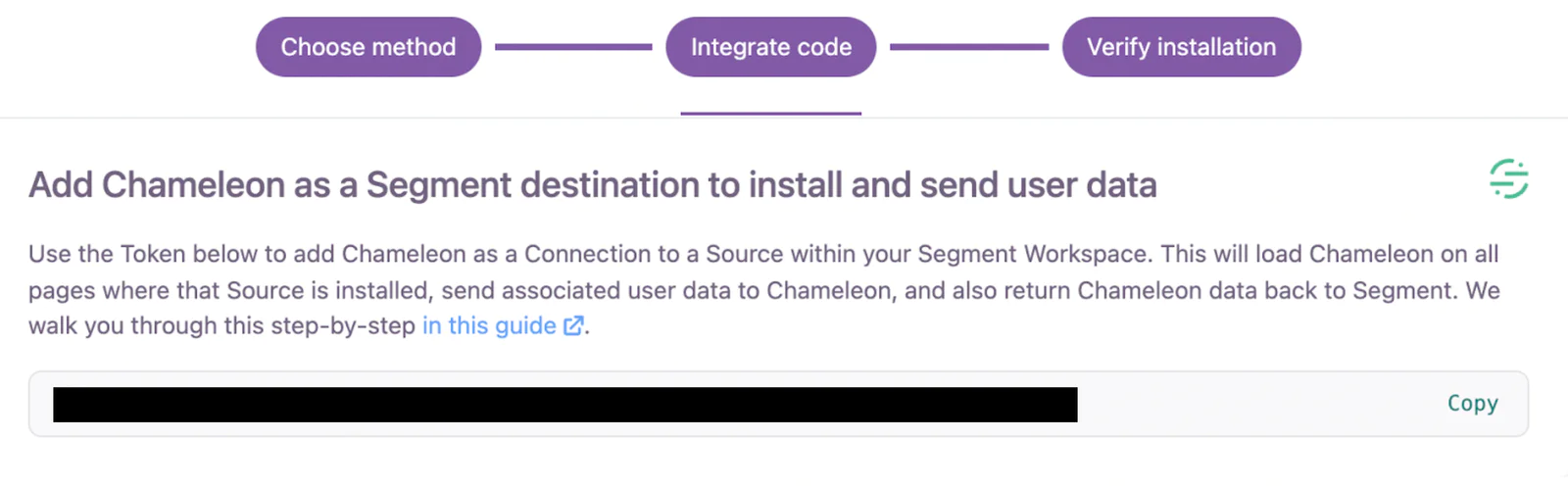This screenshot has width=1568, height=489.
Task: Click inside the redacted token field
Action: coord(564,405)
